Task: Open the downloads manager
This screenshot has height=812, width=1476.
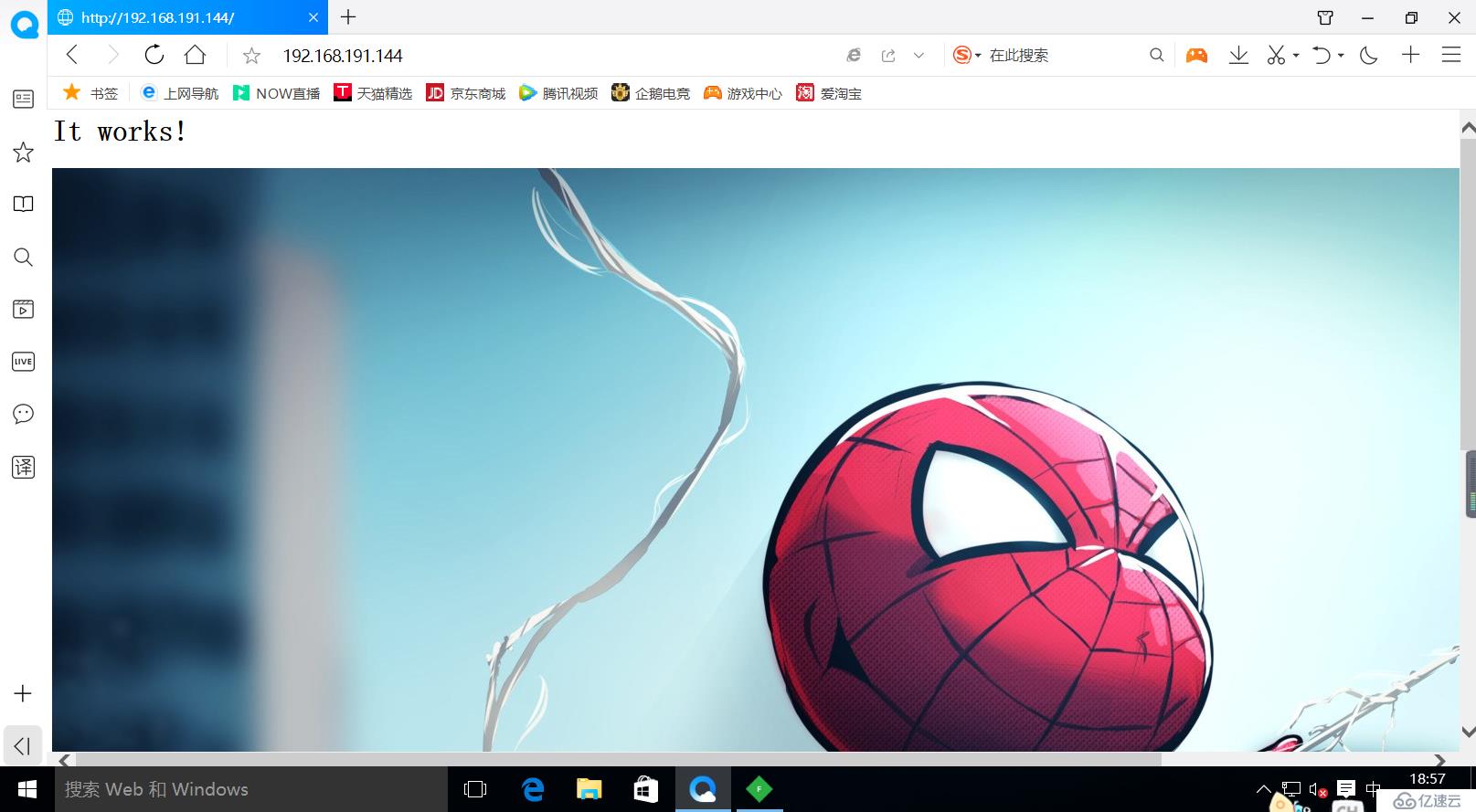Action: click(1238, 56)
